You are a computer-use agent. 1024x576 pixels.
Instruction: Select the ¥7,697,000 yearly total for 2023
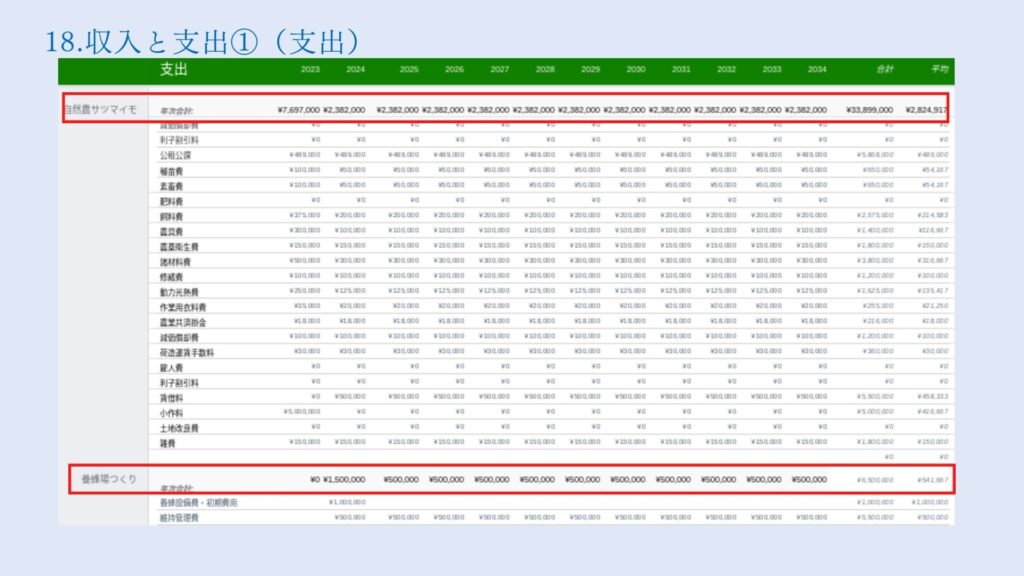click(298, 110)
